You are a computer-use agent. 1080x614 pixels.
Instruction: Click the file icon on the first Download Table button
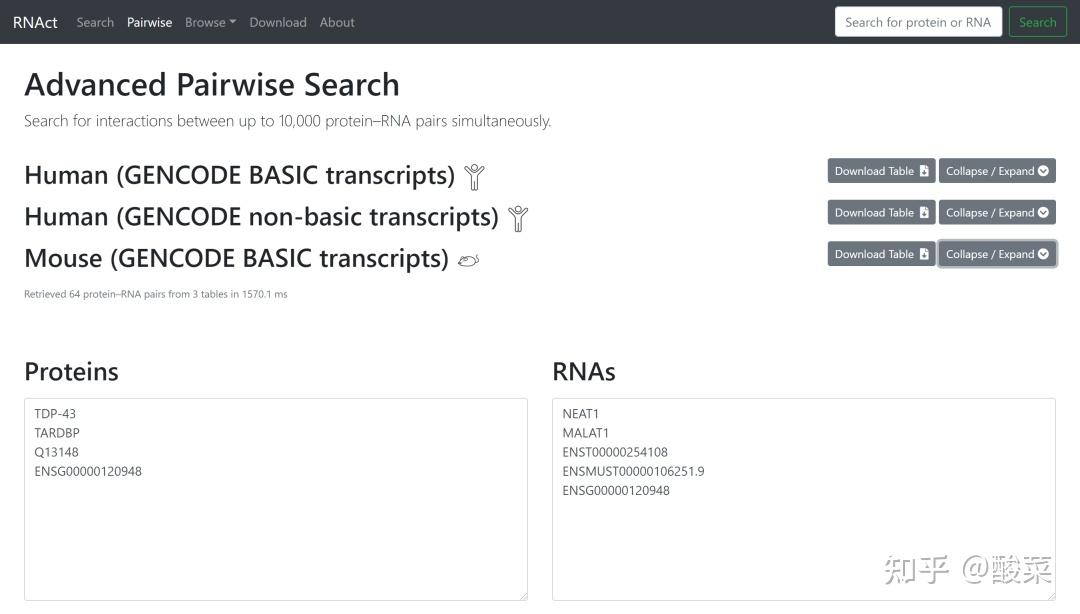coord(925,170)
